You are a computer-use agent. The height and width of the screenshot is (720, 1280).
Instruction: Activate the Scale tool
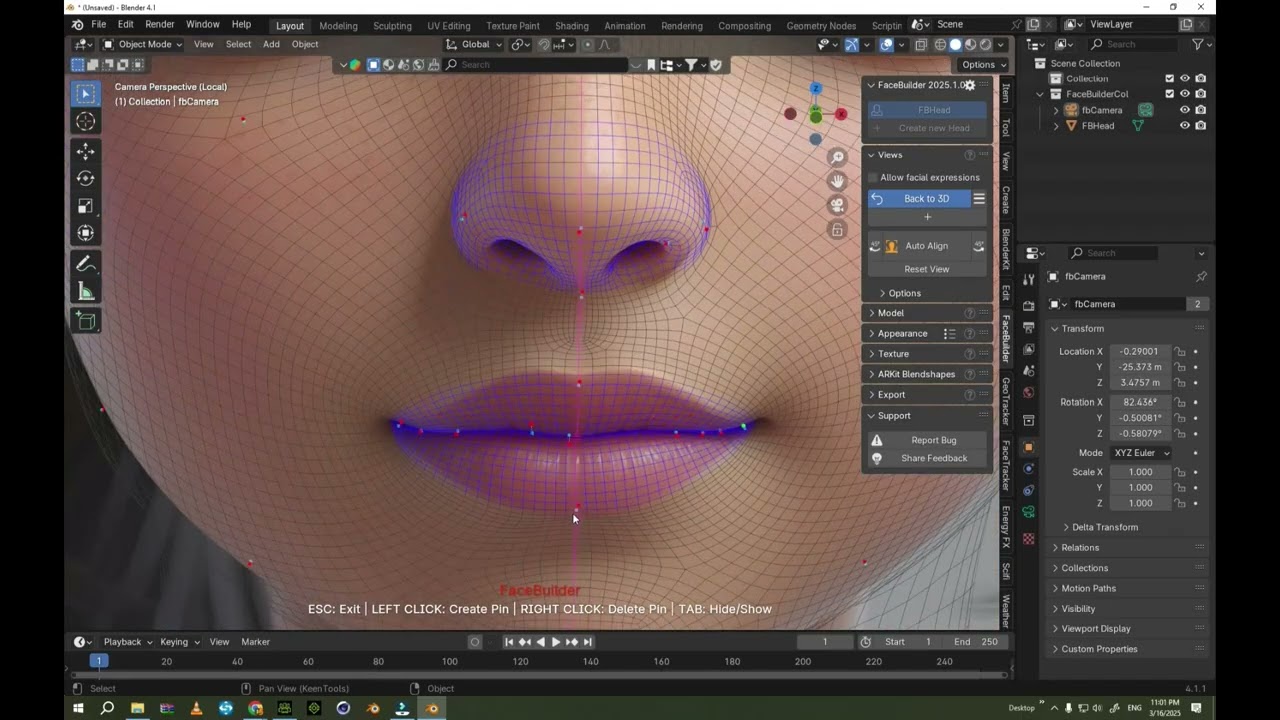pos(85,206)
